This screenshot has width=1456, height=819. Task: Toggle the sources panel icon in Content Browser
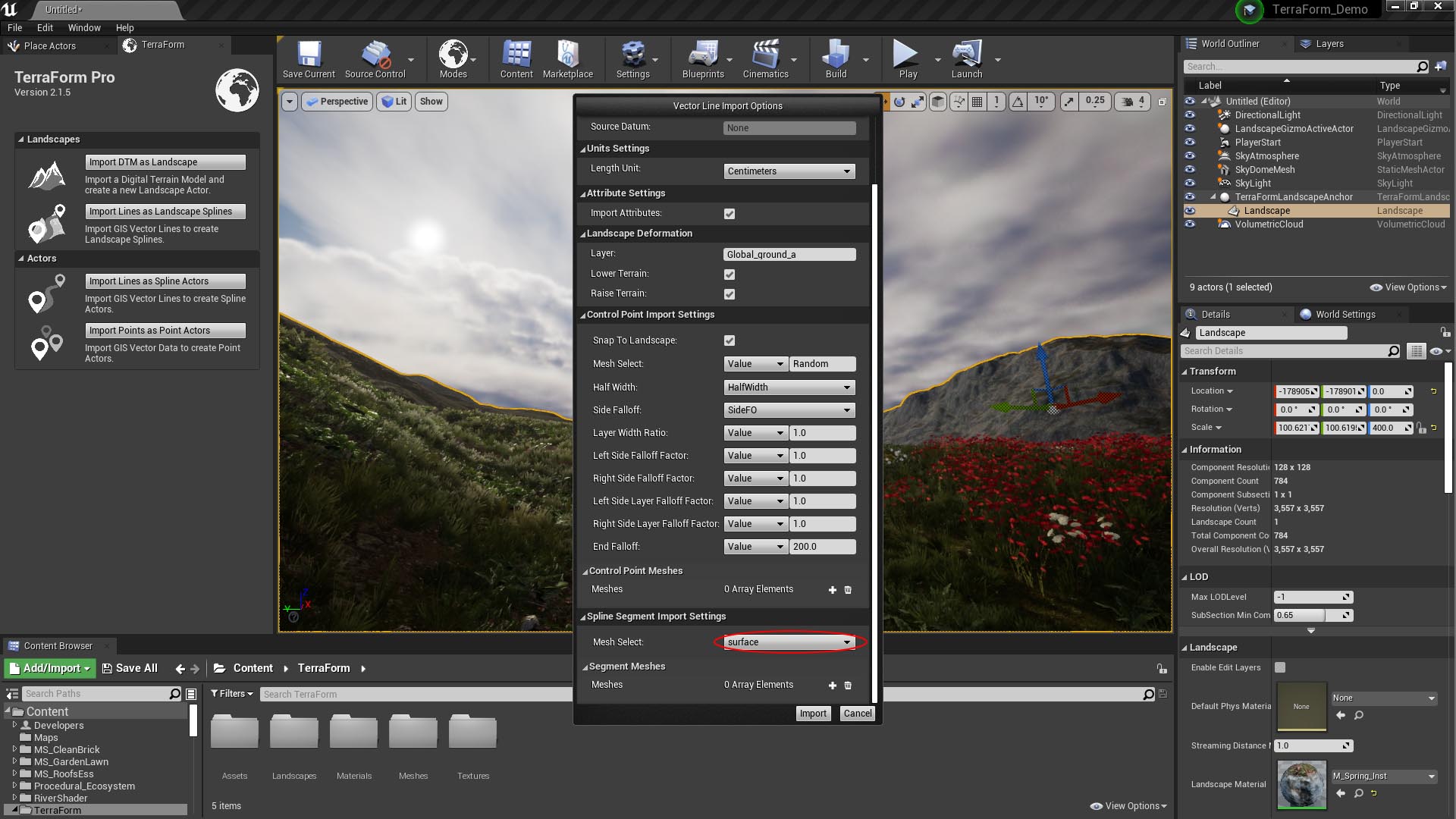click(12, 694)
